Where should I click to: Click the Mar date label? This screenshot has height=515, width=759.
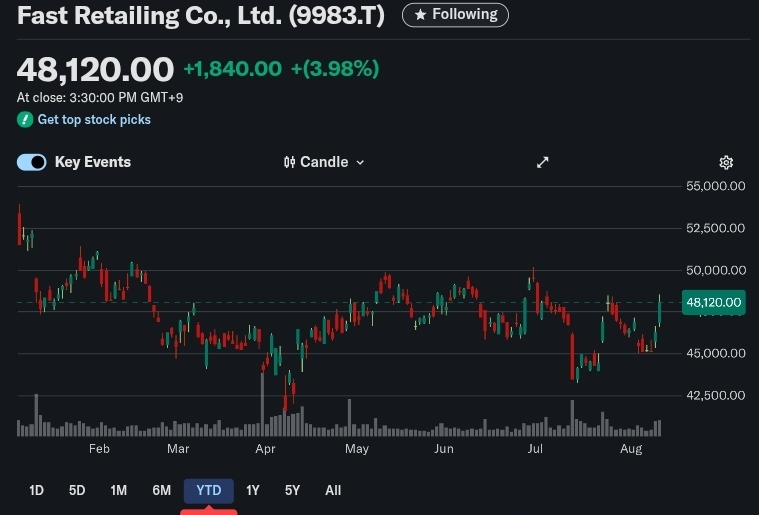(178, 449)
